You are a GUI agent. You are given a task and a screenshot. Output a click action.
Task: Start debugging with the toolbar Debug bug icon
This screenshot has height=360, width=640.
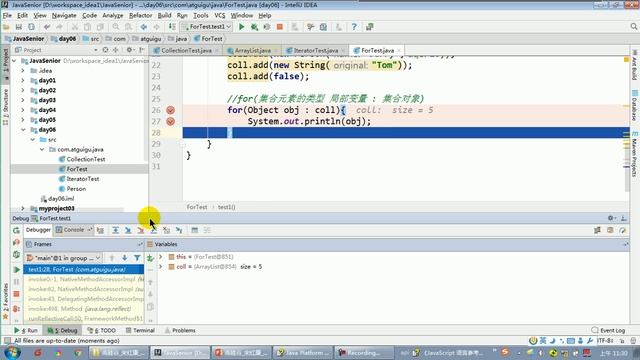pyautogui.click(x=254, y=27)
